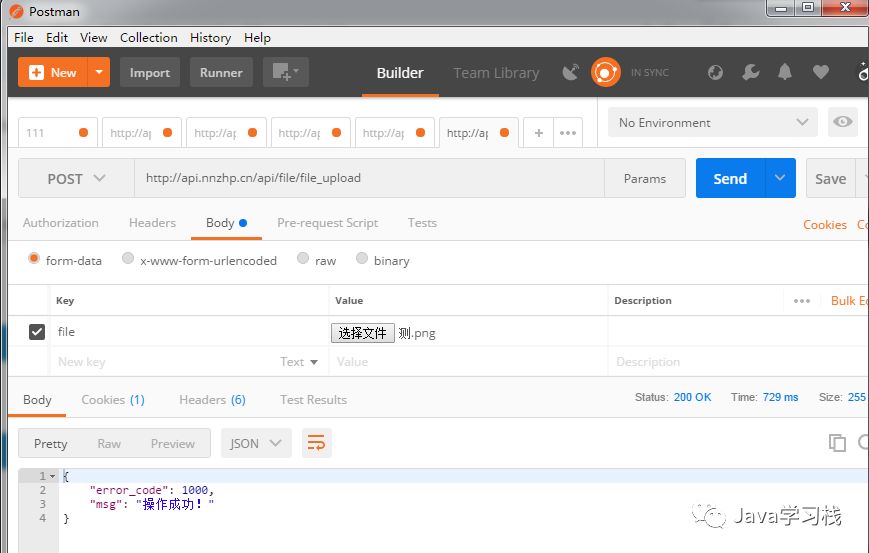Open the Runner
869x553 pixels.
(221, 73)
